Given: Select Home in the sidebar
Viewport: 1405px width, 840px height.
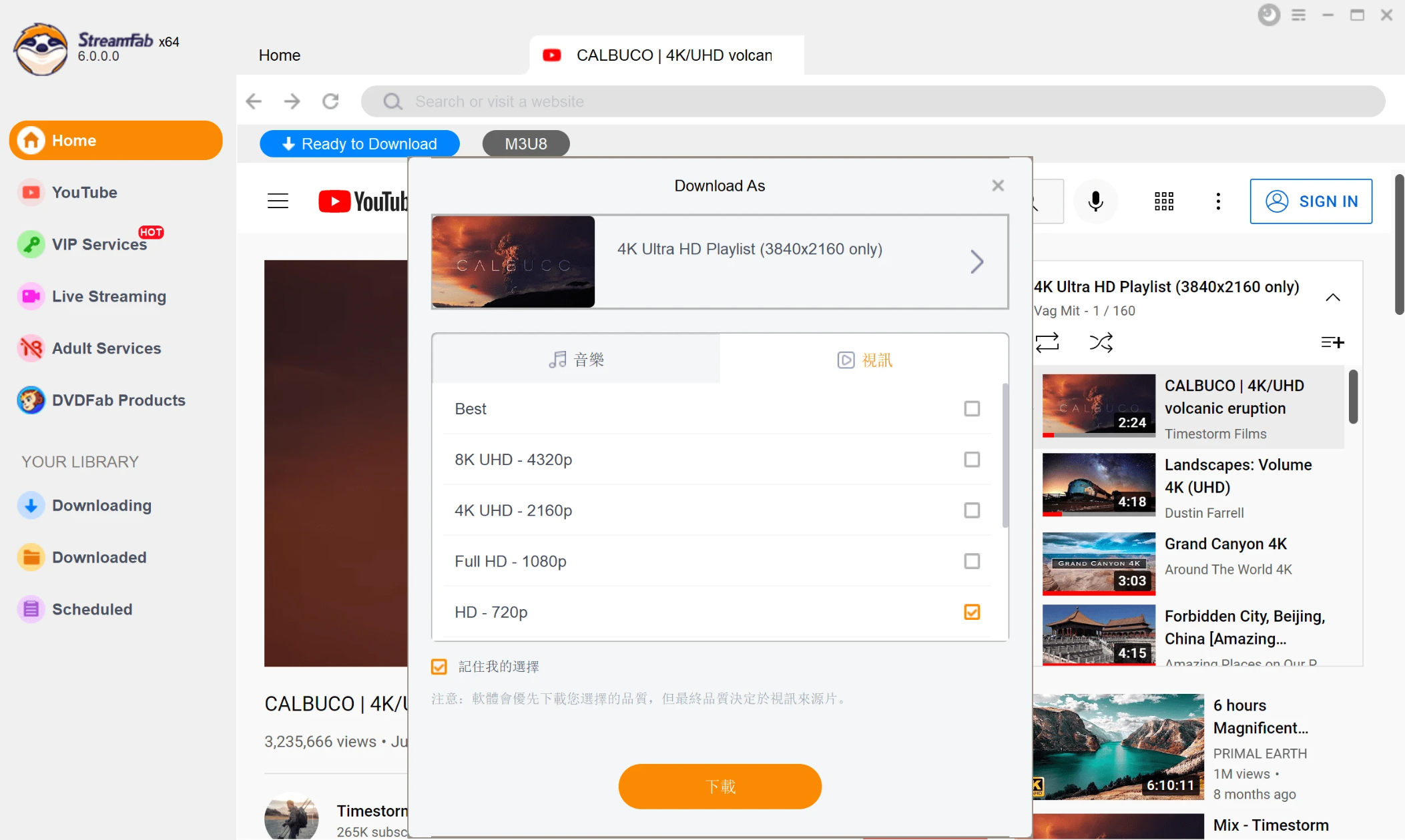Looking at the screenshot, I should pyautogui.click(x=115, y=141).
